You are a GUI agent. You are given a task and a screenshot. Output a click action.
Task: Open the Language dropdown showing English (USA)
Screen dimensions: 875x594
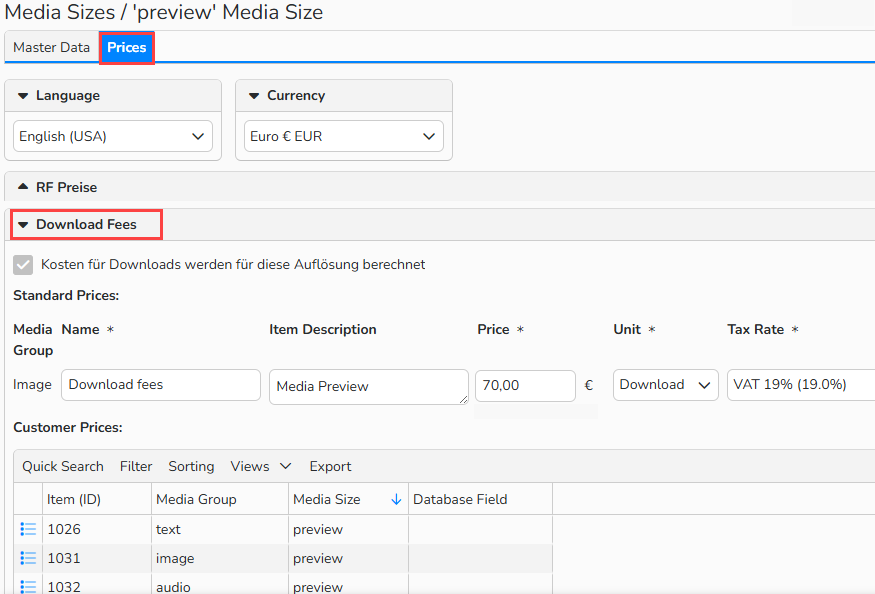tap(113, 136)
